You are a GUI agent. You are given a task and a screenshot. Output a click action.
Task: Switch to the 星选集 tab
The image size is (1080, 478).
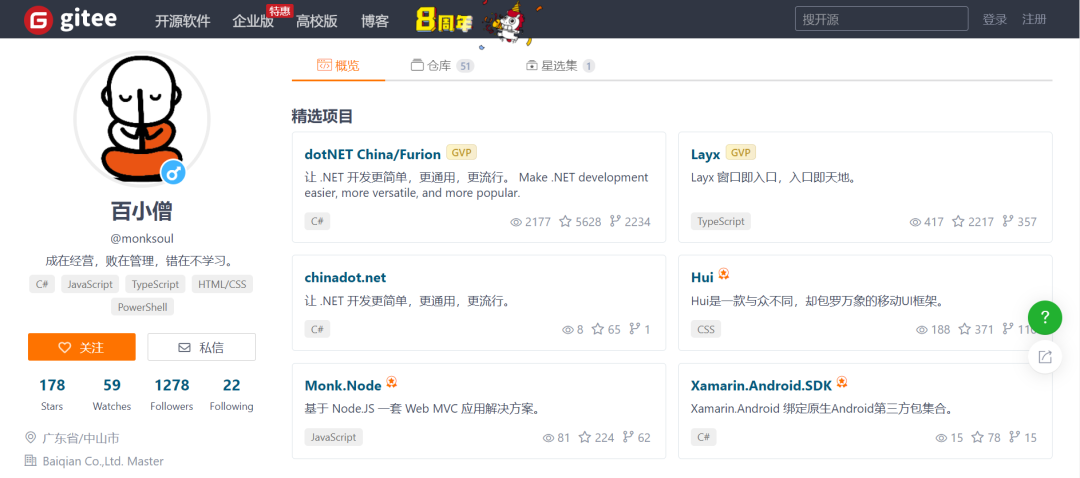tap(560, 66)
